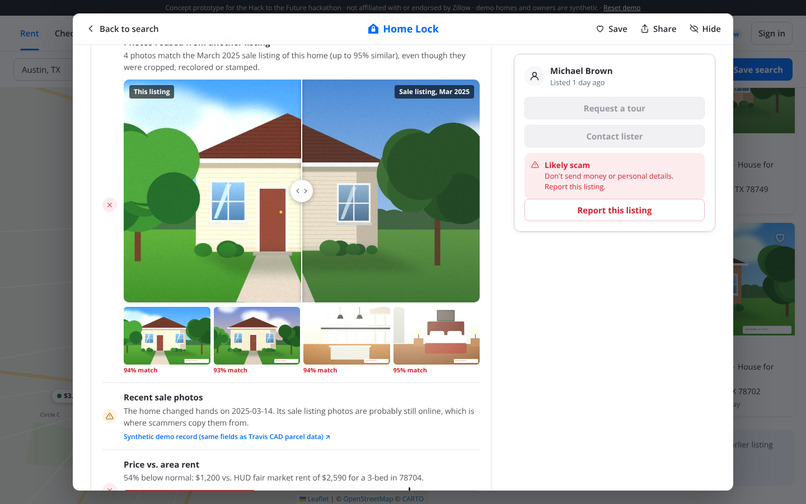This screenshot has height=504, width=806.
Task: Click the Report this listing button
Action: coord(614,210)
